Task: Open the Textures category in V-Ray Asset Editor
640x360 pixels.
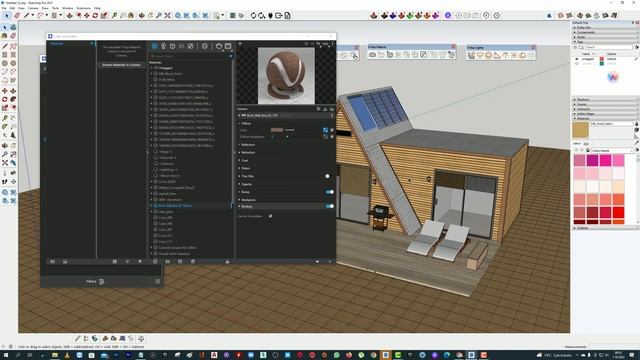Action: coord(190,46)
